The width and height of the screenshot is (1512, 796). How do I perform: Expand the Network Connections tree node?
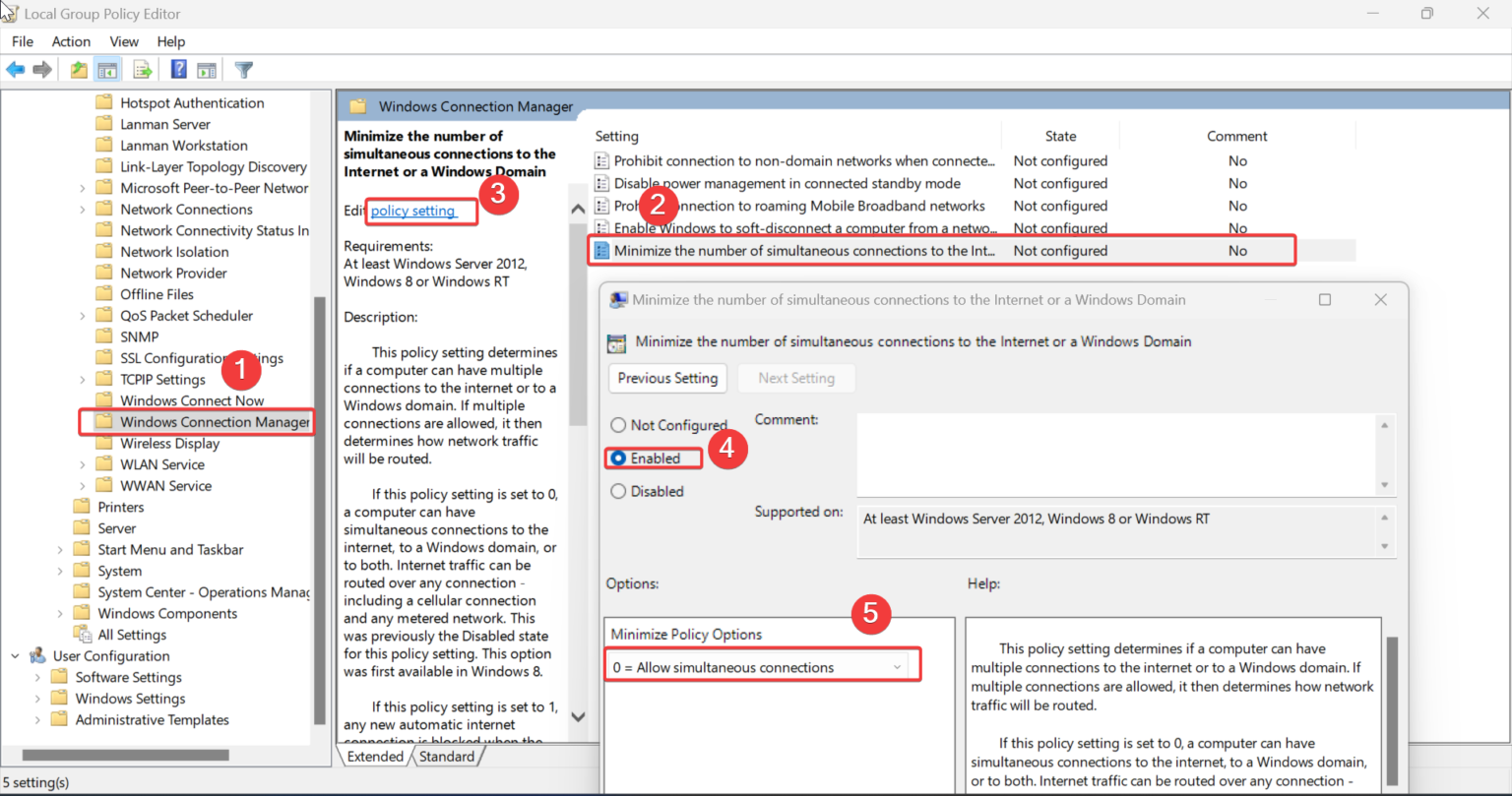click(x=83, y=209)
